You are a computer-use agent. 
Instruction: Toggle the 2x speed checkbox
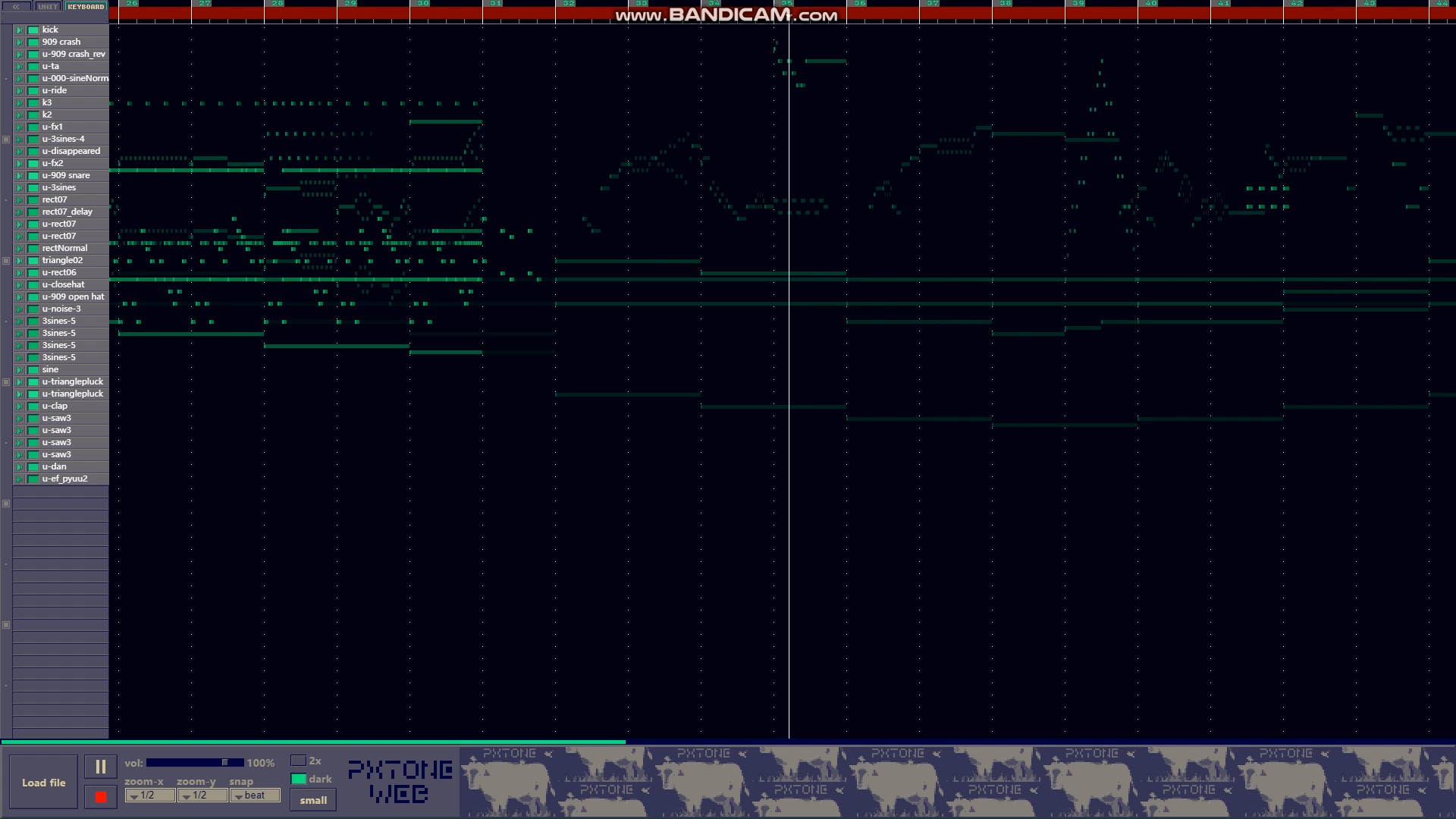pos(298,761)
